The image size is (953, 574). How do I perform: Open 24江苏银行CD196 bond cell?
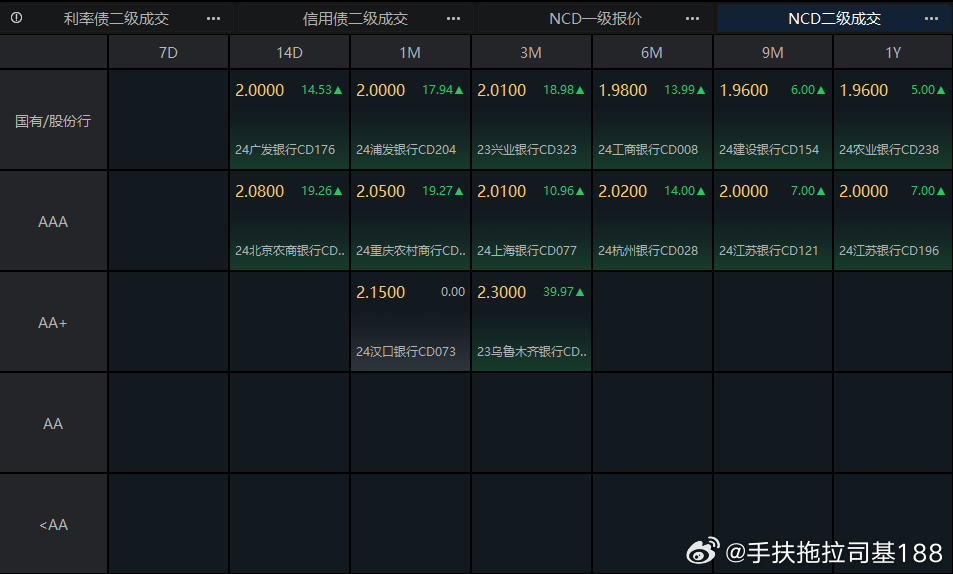pyautogui.click(x=893, y=220)
